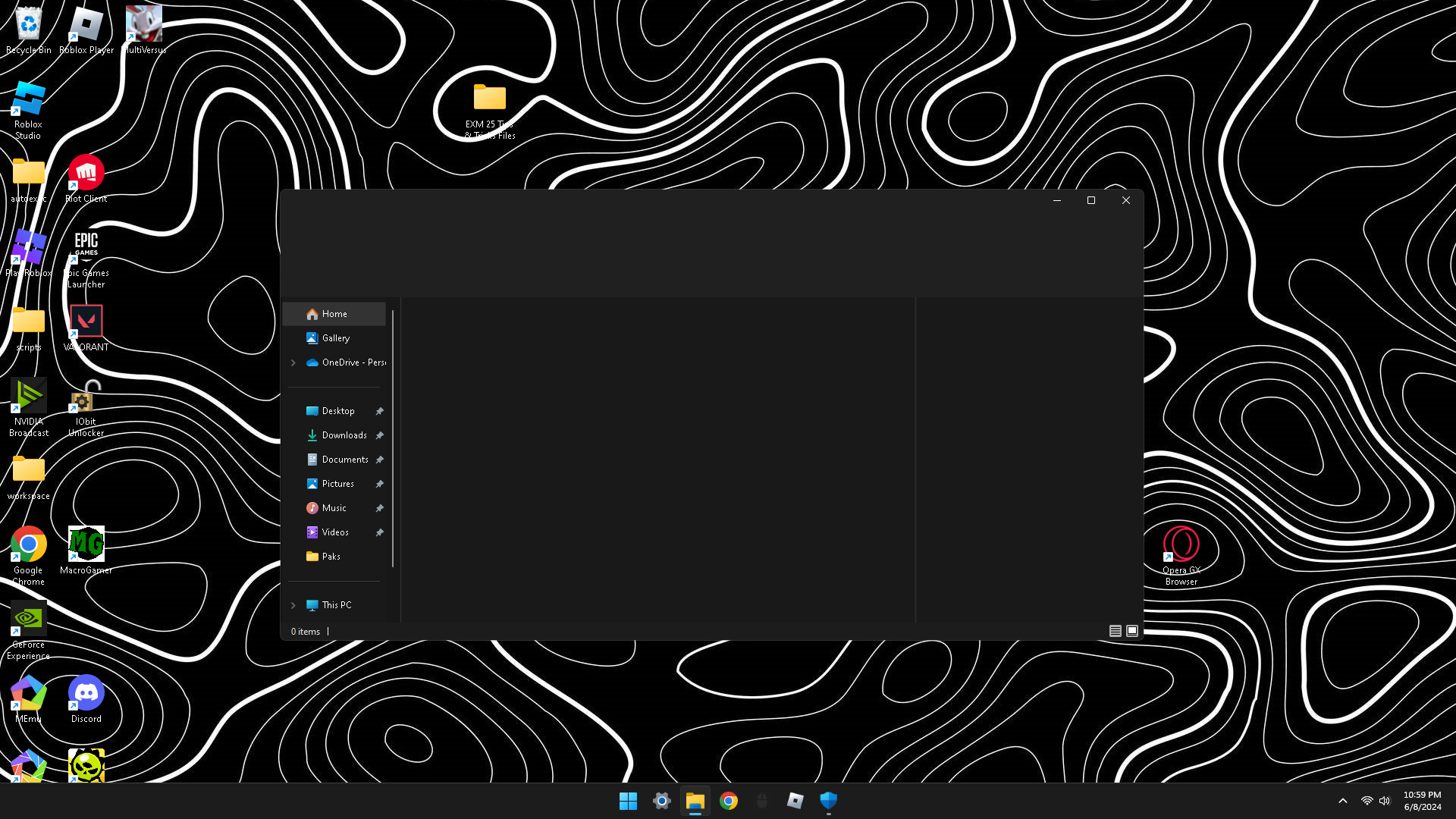Switch to large thumbnails view icon
1456x819 pixels.
coord(1132,631)
